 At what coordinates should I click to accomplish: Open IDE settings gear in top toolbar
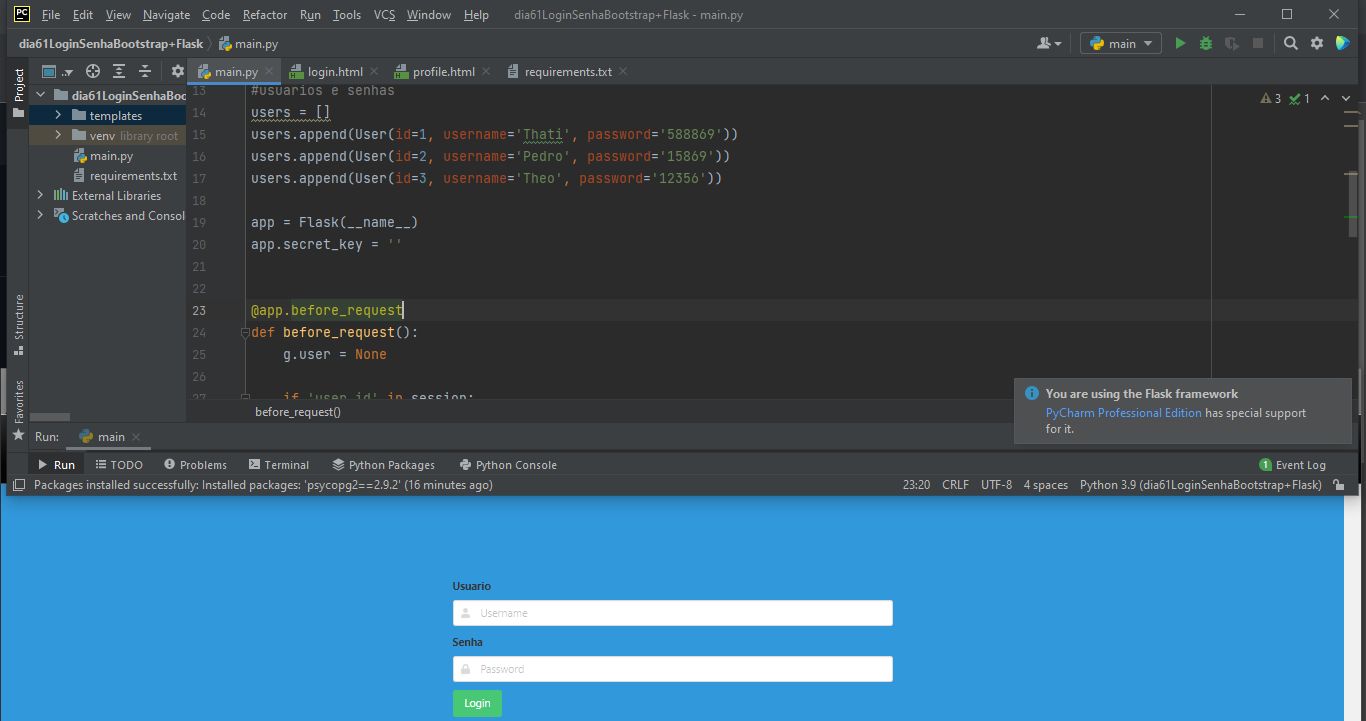[1317, 43]
